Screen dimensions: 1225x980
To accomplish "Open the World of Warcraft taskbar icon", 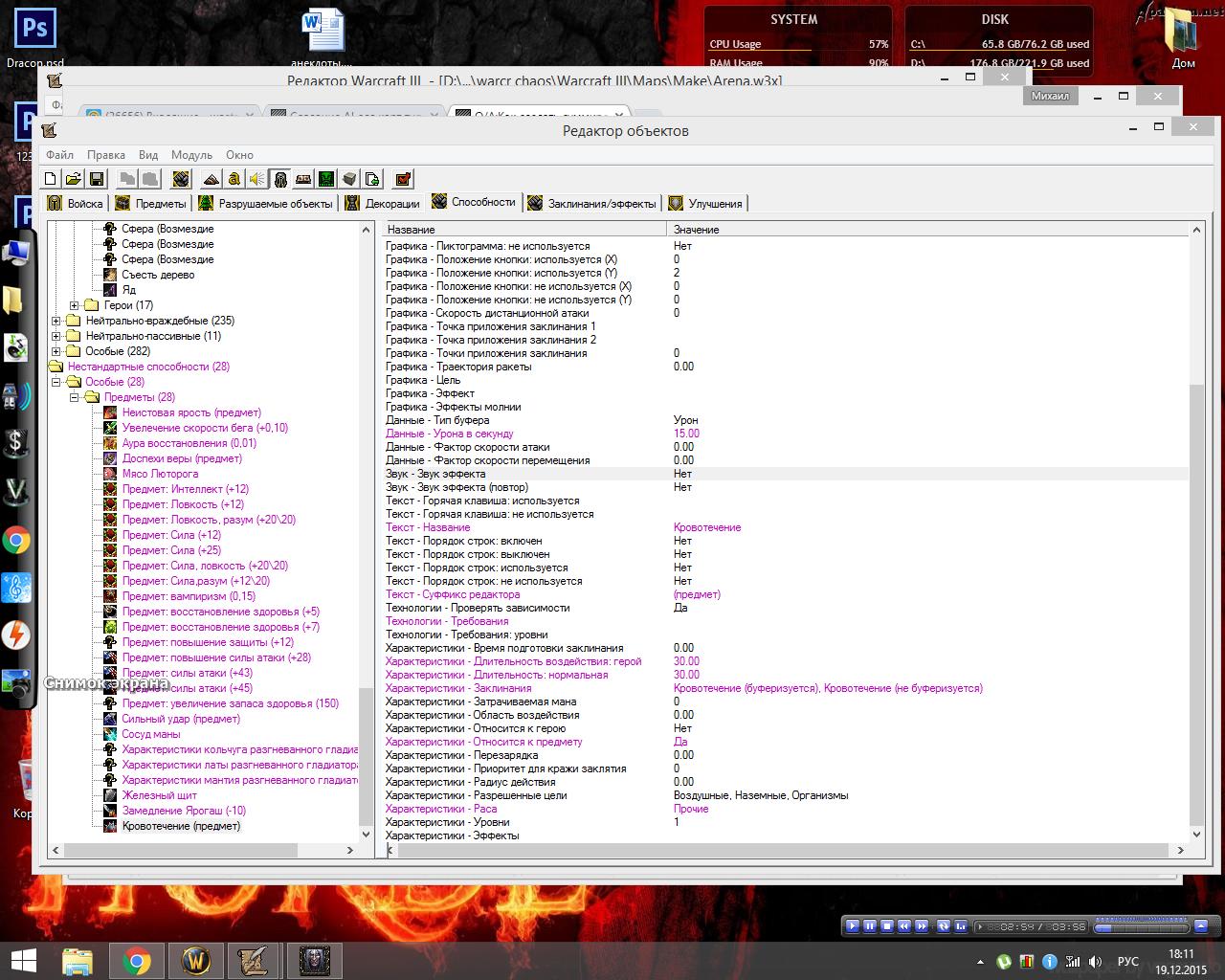I will 196,960.
